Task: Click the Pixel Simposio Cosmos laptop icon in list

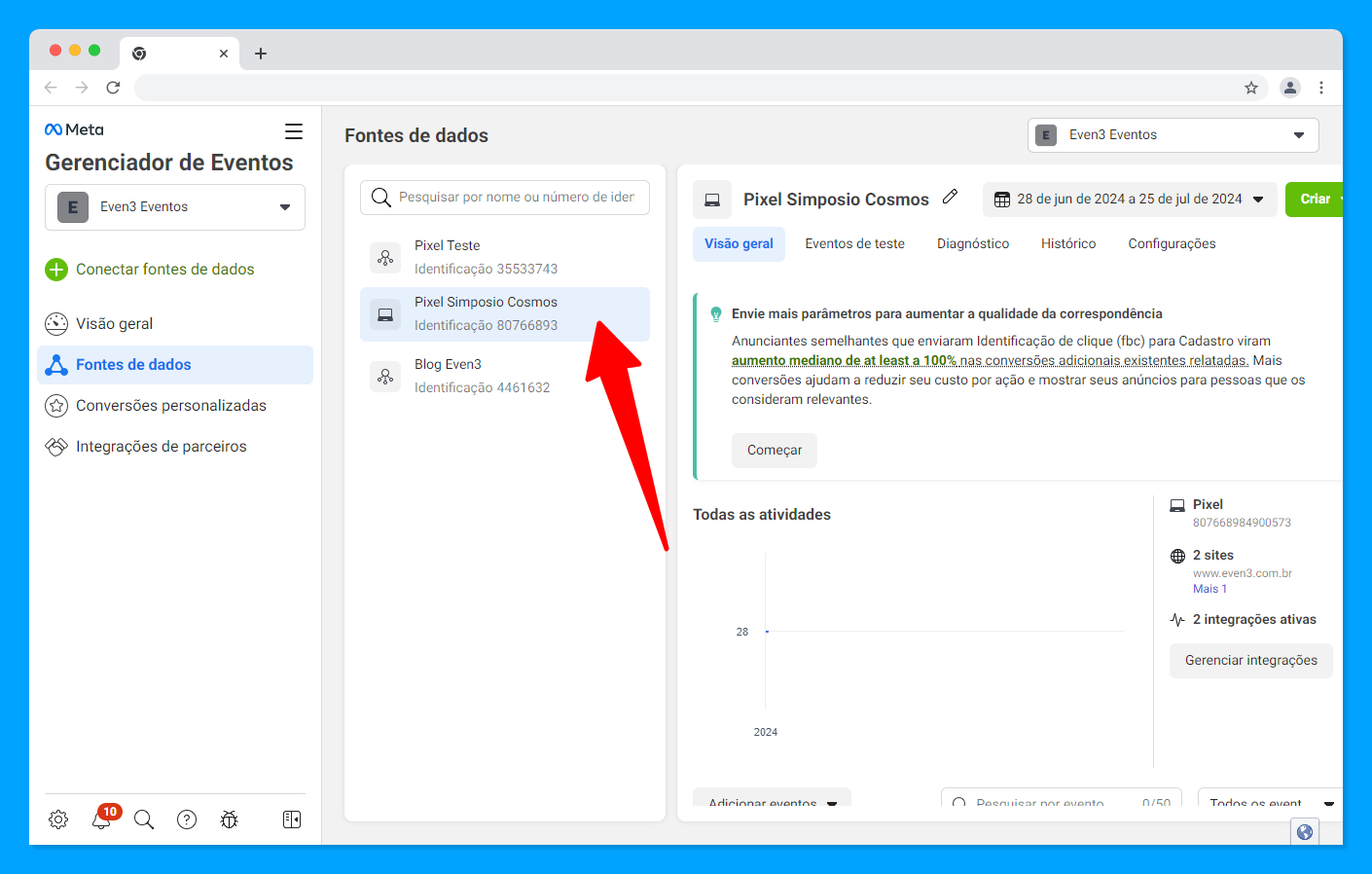Action: click(x=385, y=314)
